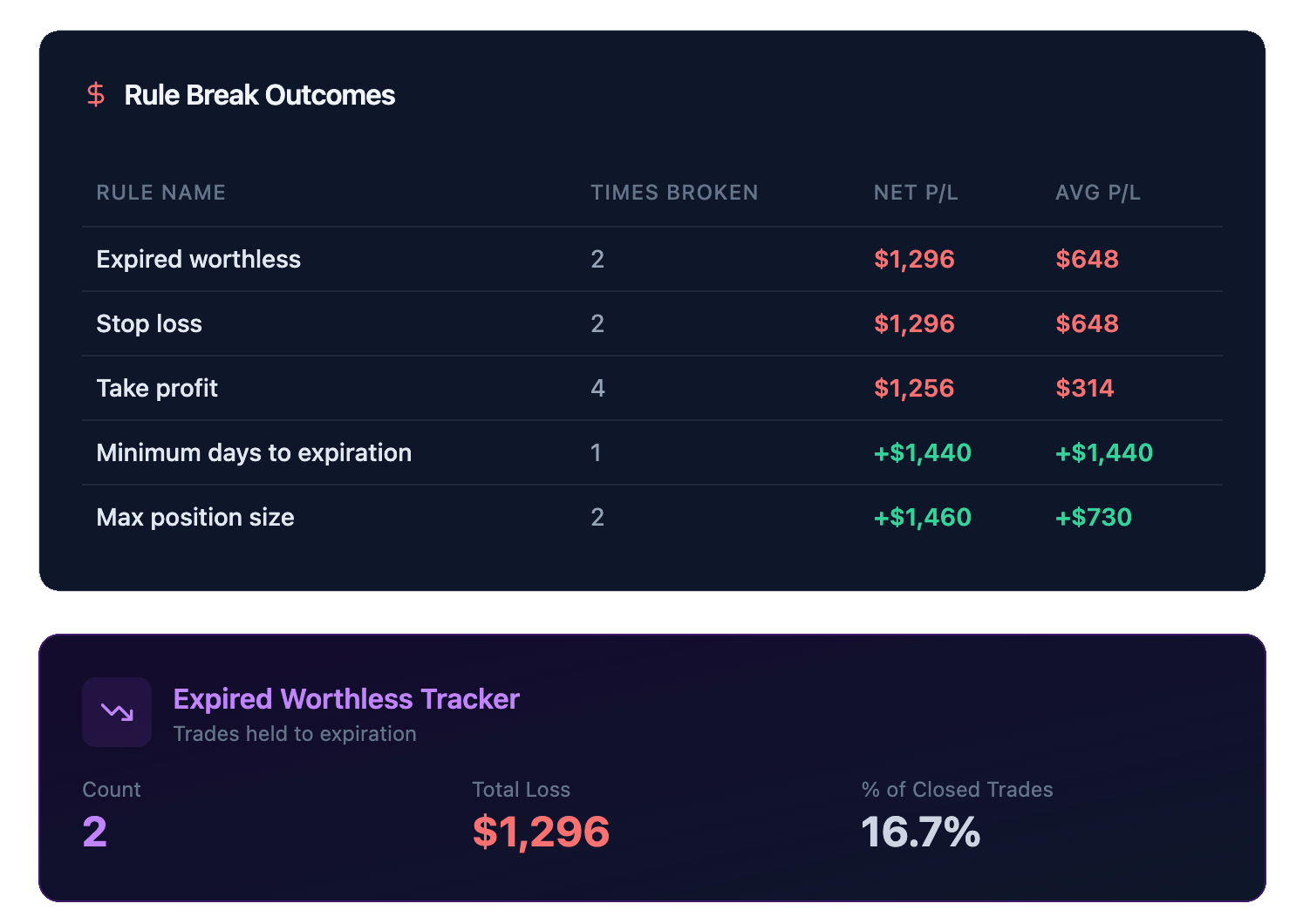Click the Rule Break Outcomes panel title
Screen dimensions: 1303x924
pos(259,95)
